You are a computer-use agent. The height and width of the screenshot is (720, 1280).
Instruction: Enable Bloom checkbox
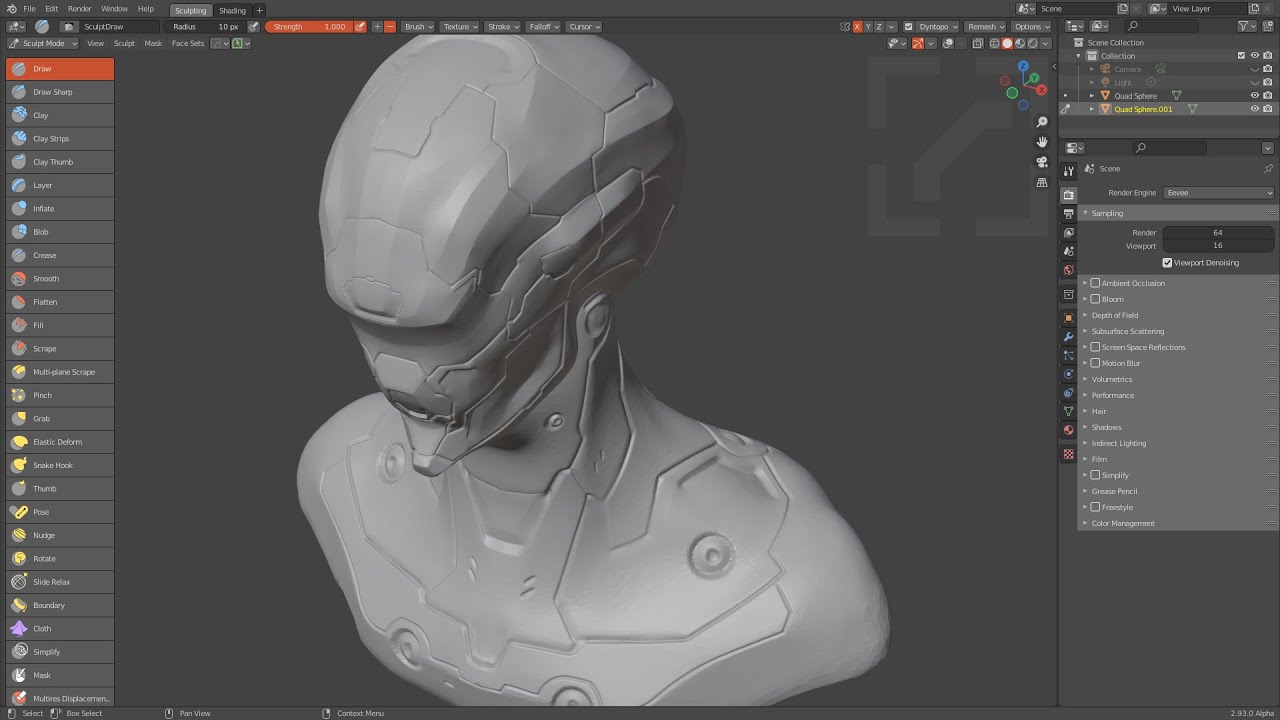(x=1095, y=299)
